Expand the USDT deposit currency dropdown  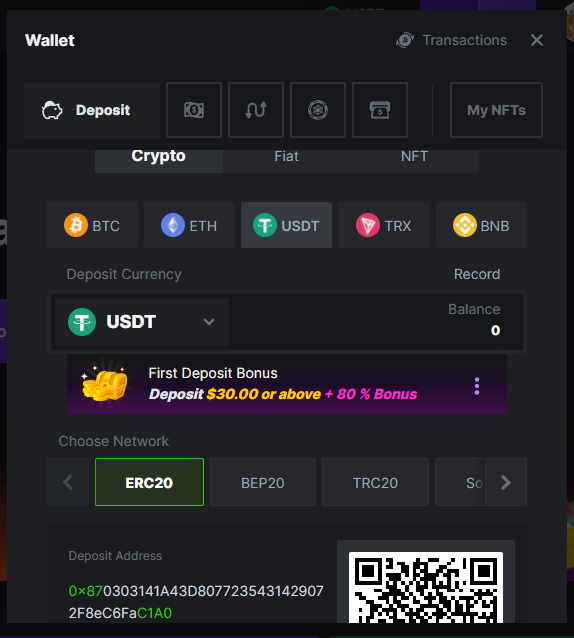(x=142, y=322)
